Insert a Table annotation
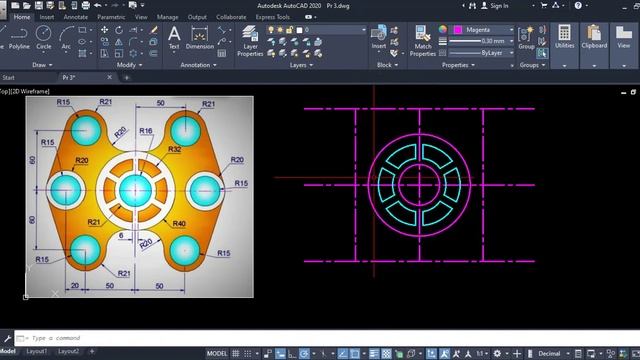The image size is (640, 360). point(222,53)
